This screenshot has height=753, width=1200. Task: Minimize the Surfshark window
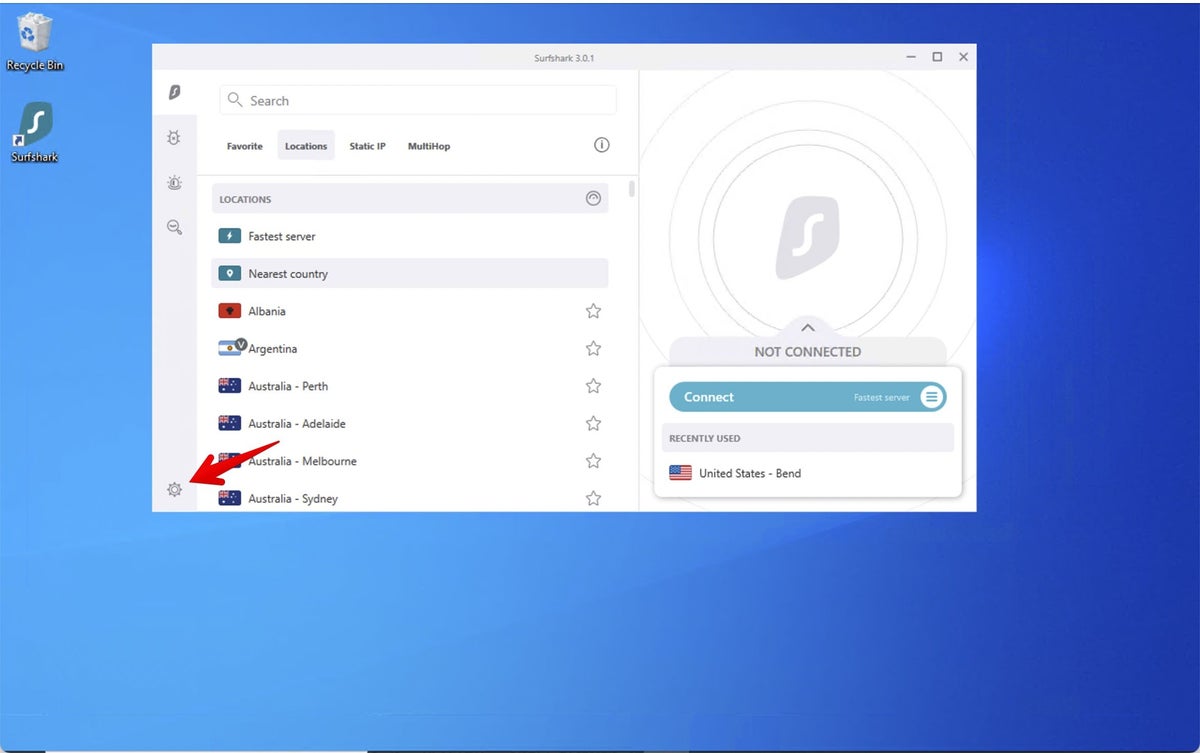pos(911,57)
